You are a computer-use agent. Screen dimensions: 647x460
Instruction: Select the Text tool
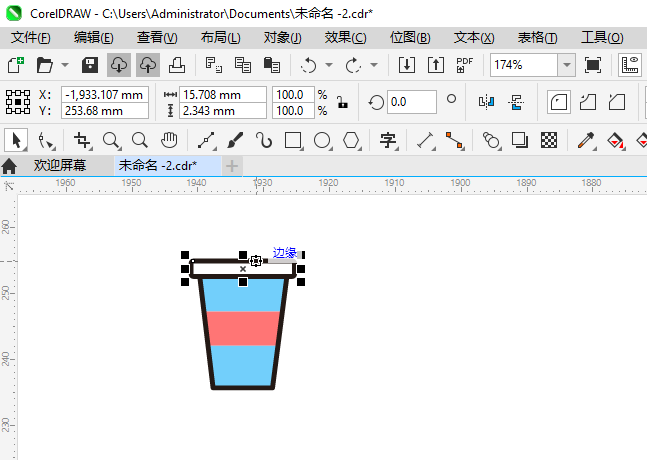[x=388, y=140]
